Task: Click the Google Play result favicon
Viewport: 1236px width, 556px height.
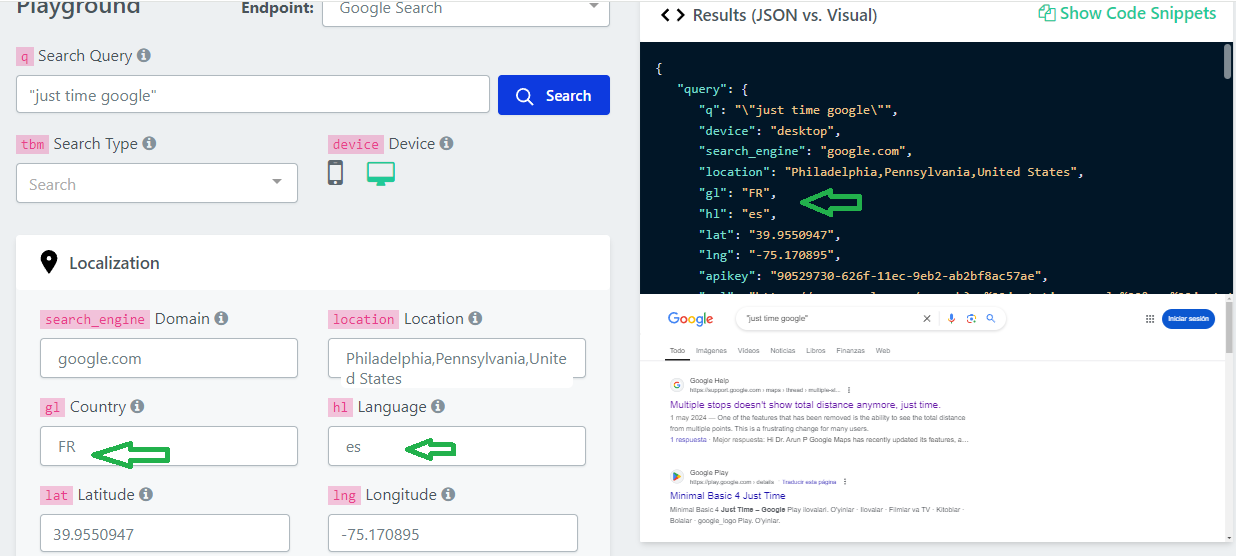Action: tap(677, 476)
